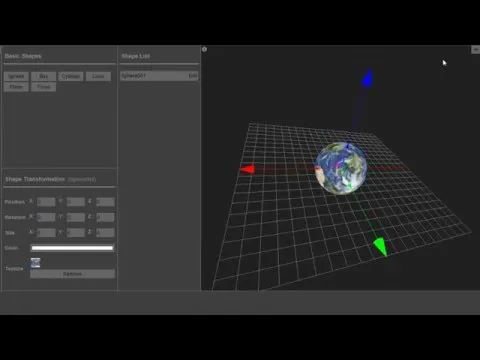The height and width of the screenshot is (360, 480).
Task: Click the Size Z input field
Action: tap(105, 232)
